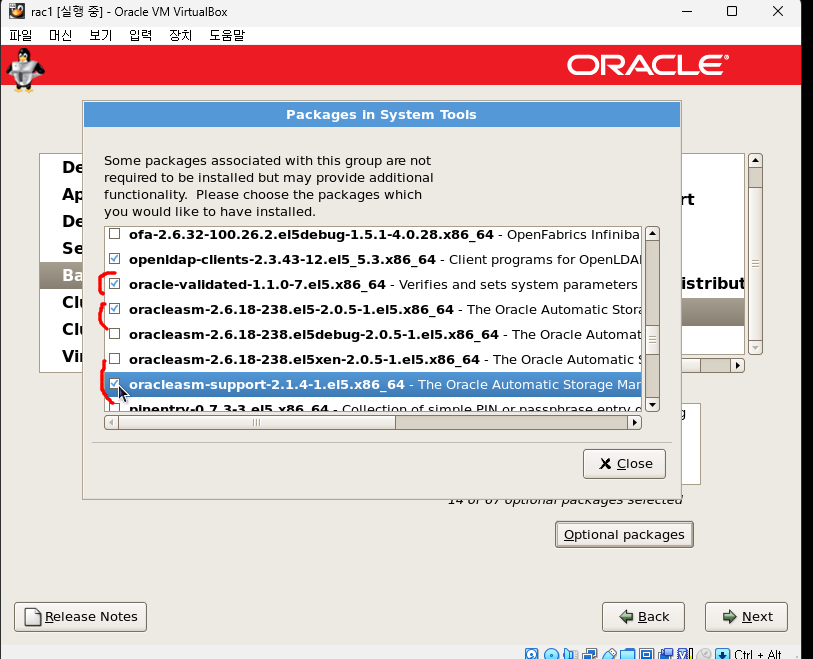This screenshot has width=813, height=659.
Task: Select the 'Vi' category row in background list
Action: coord(61,356)
